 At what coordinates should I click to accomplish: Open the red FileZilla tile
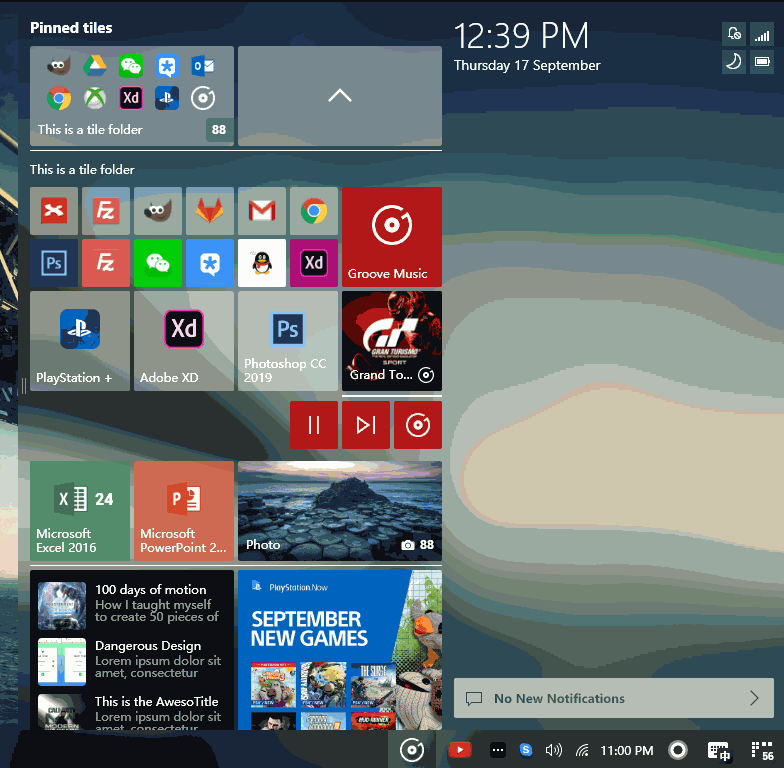(106, 263)
